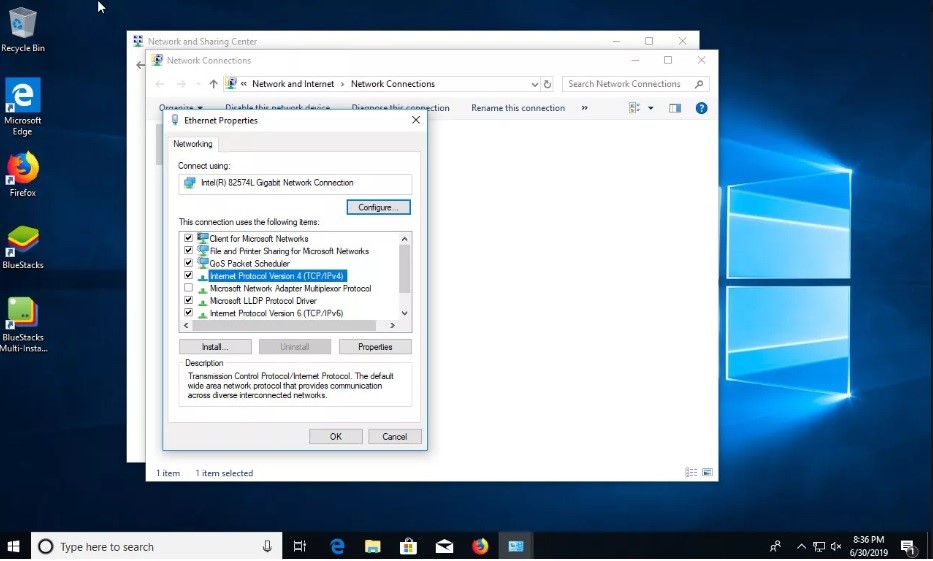Click the up arrow navigation icon
This screenshot has height=561, width=933.
(213, 84)
